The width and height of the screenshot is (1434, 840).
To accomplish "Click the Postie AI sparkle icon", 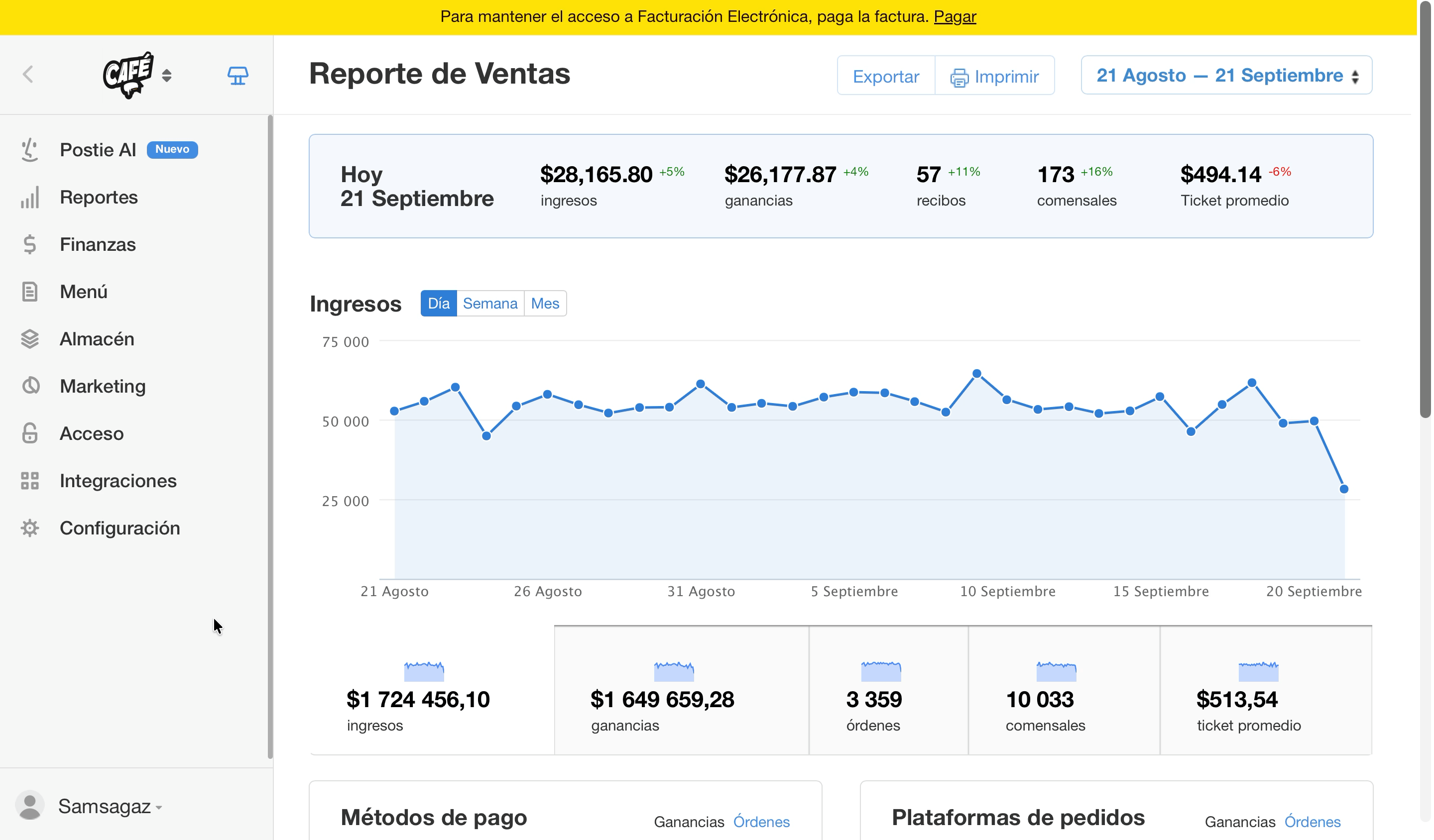I will tap(29, 150).
